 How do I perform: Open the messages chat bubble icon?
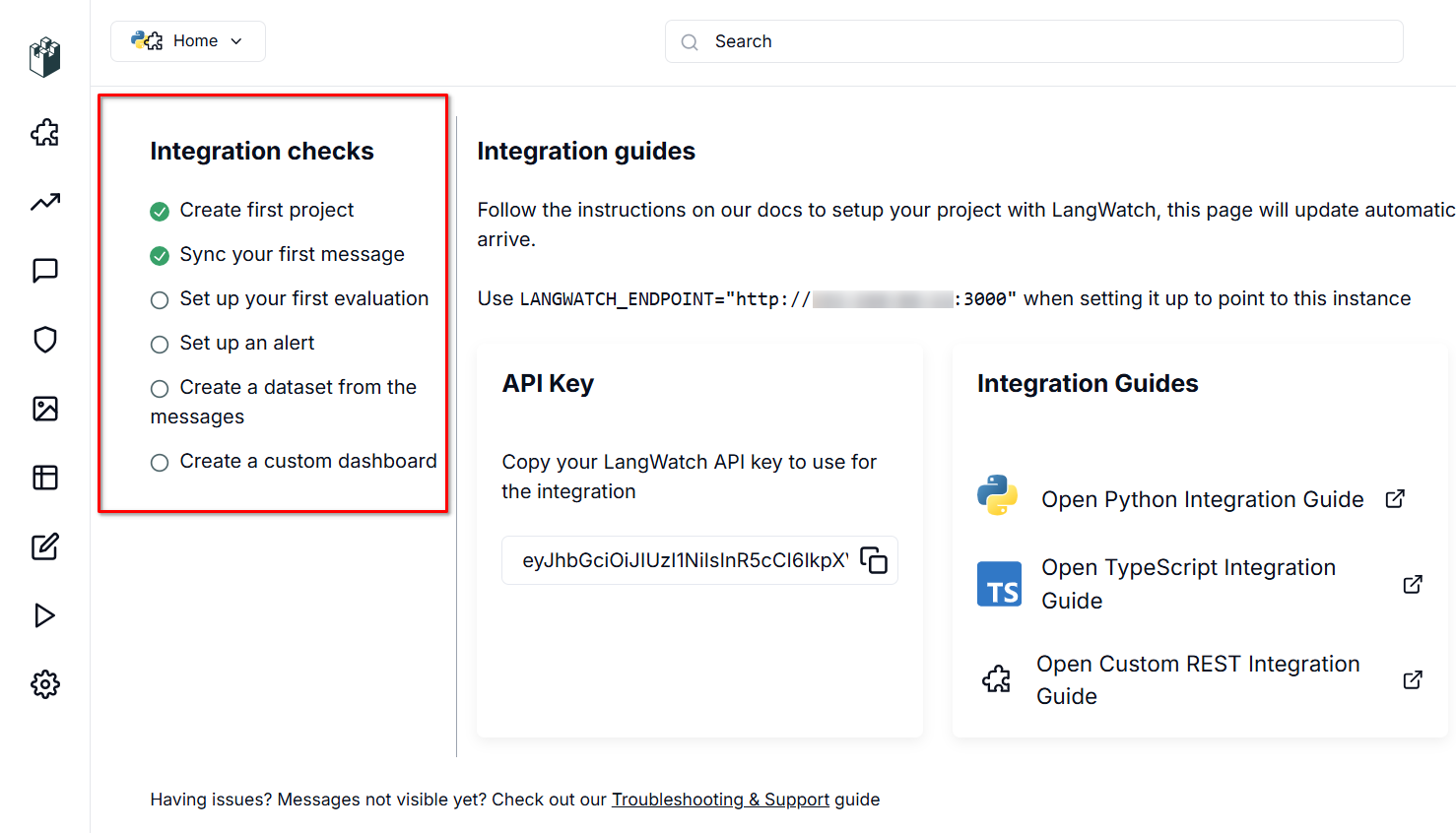(x=45, y=271)
